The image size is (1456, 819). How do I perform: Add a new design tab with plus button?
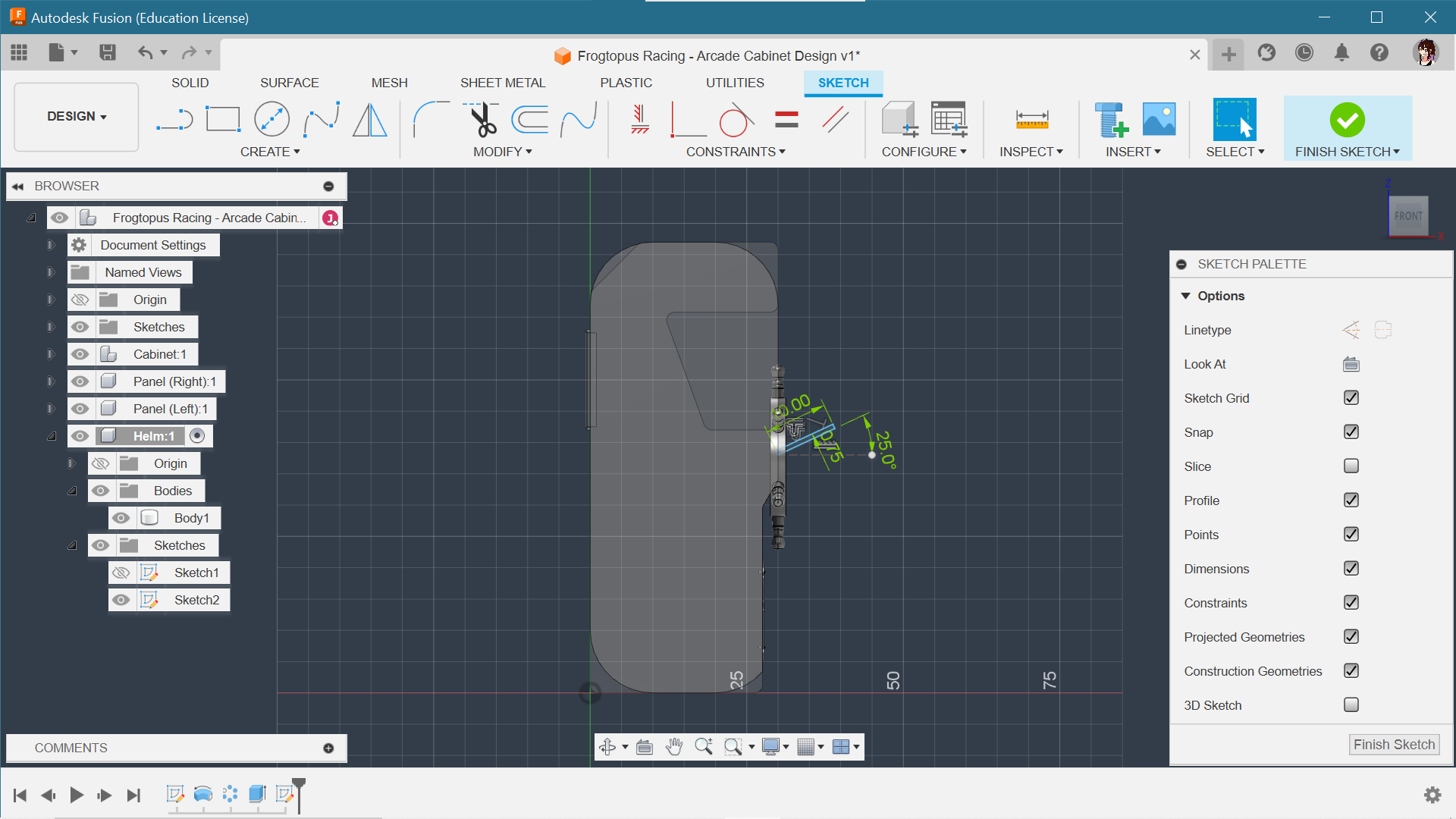(x=1228, y=54)
